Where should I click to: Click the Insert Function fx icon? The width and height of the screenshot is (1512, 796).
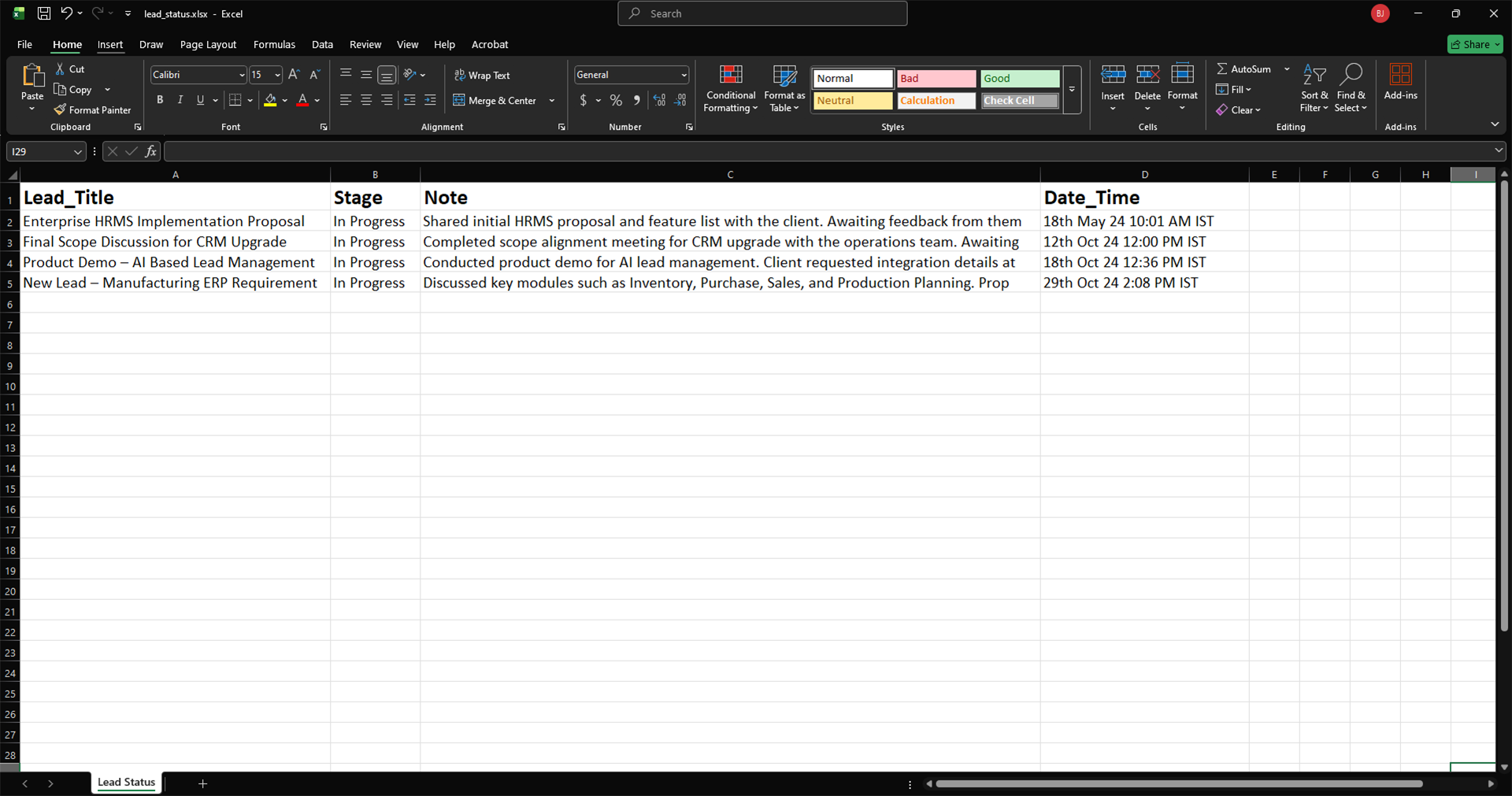pos(150,151)
